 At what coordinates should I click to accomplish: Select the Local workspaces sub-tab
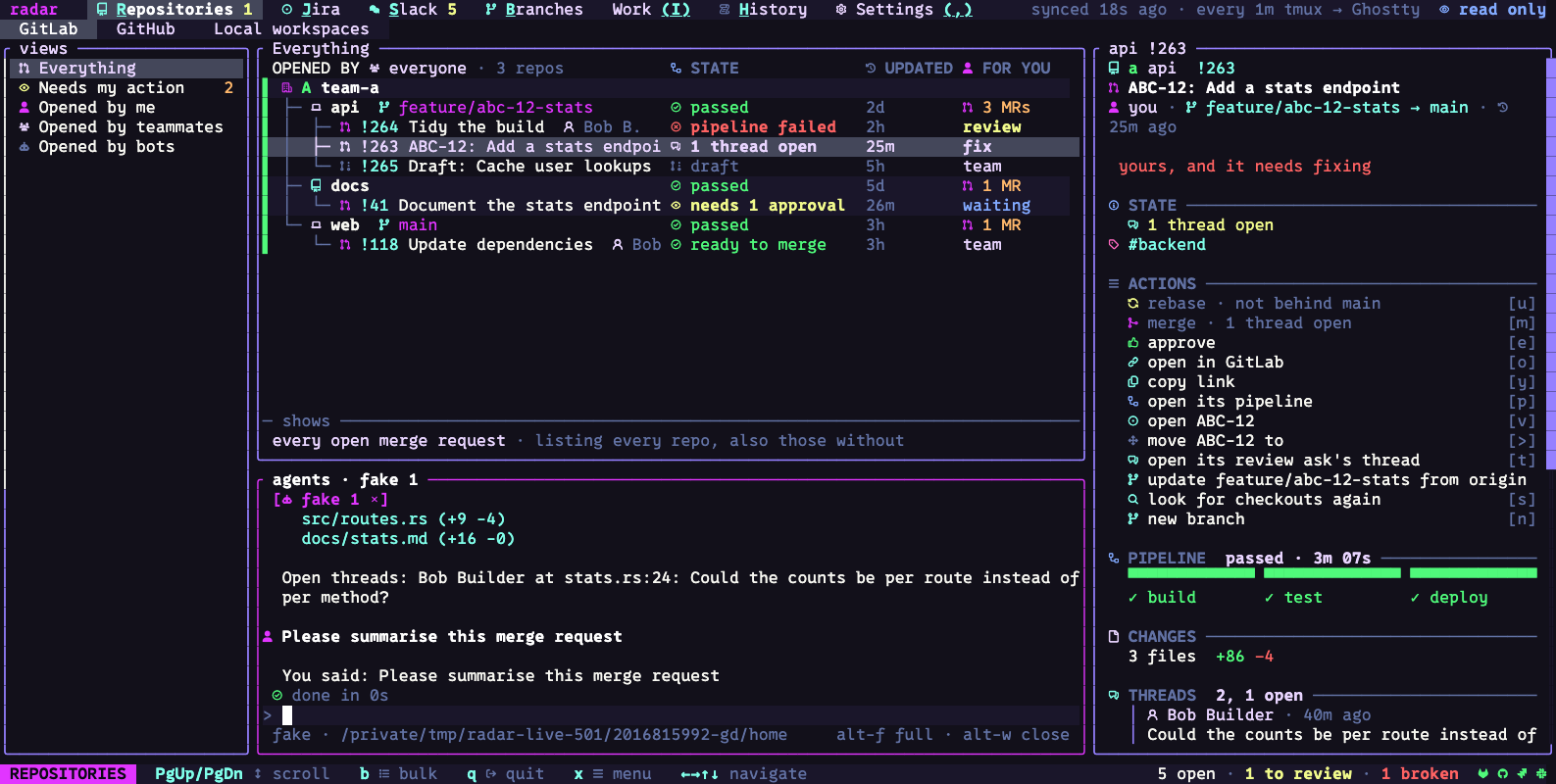coord(291,29)
